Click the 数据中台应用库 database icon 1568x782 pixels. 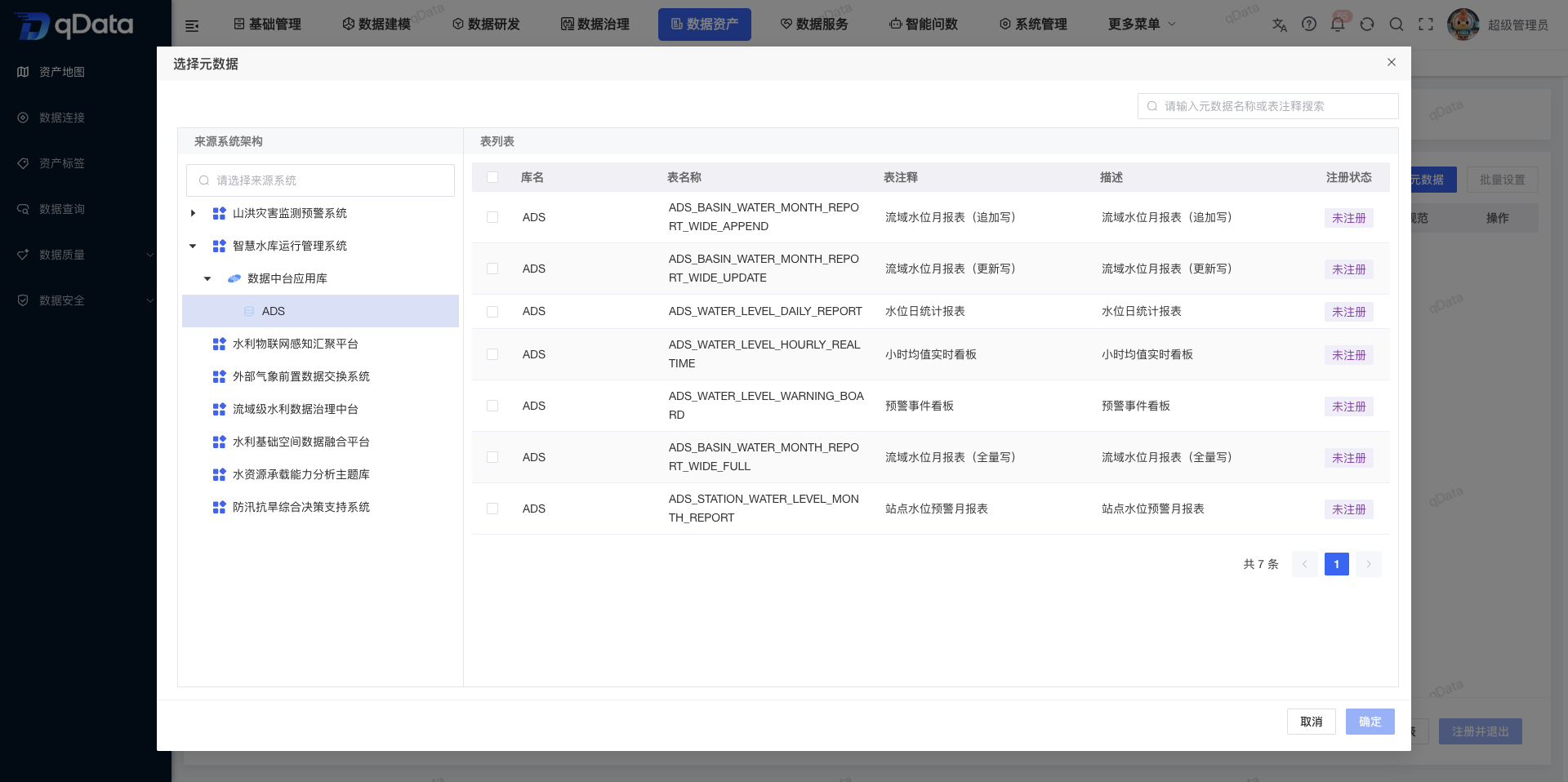click(x=234, y=278)
